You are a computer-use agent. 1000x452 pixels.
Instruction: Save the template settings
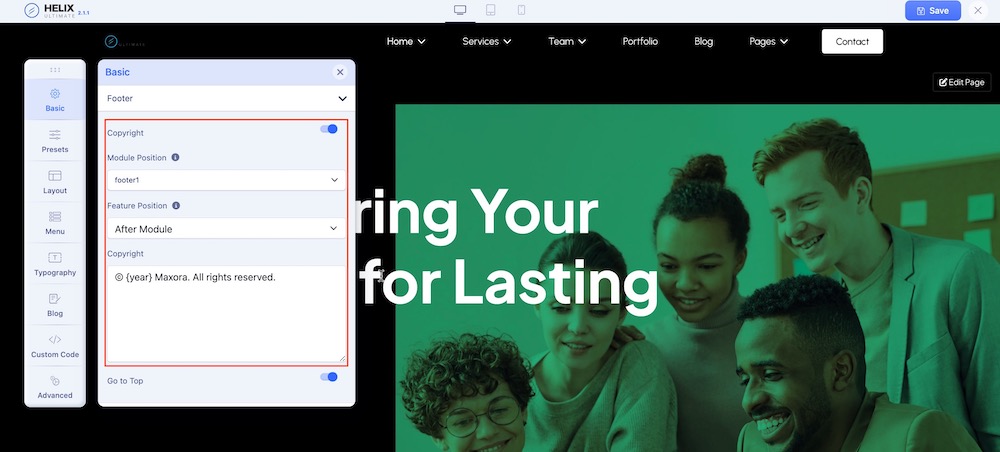pos(932,10)
